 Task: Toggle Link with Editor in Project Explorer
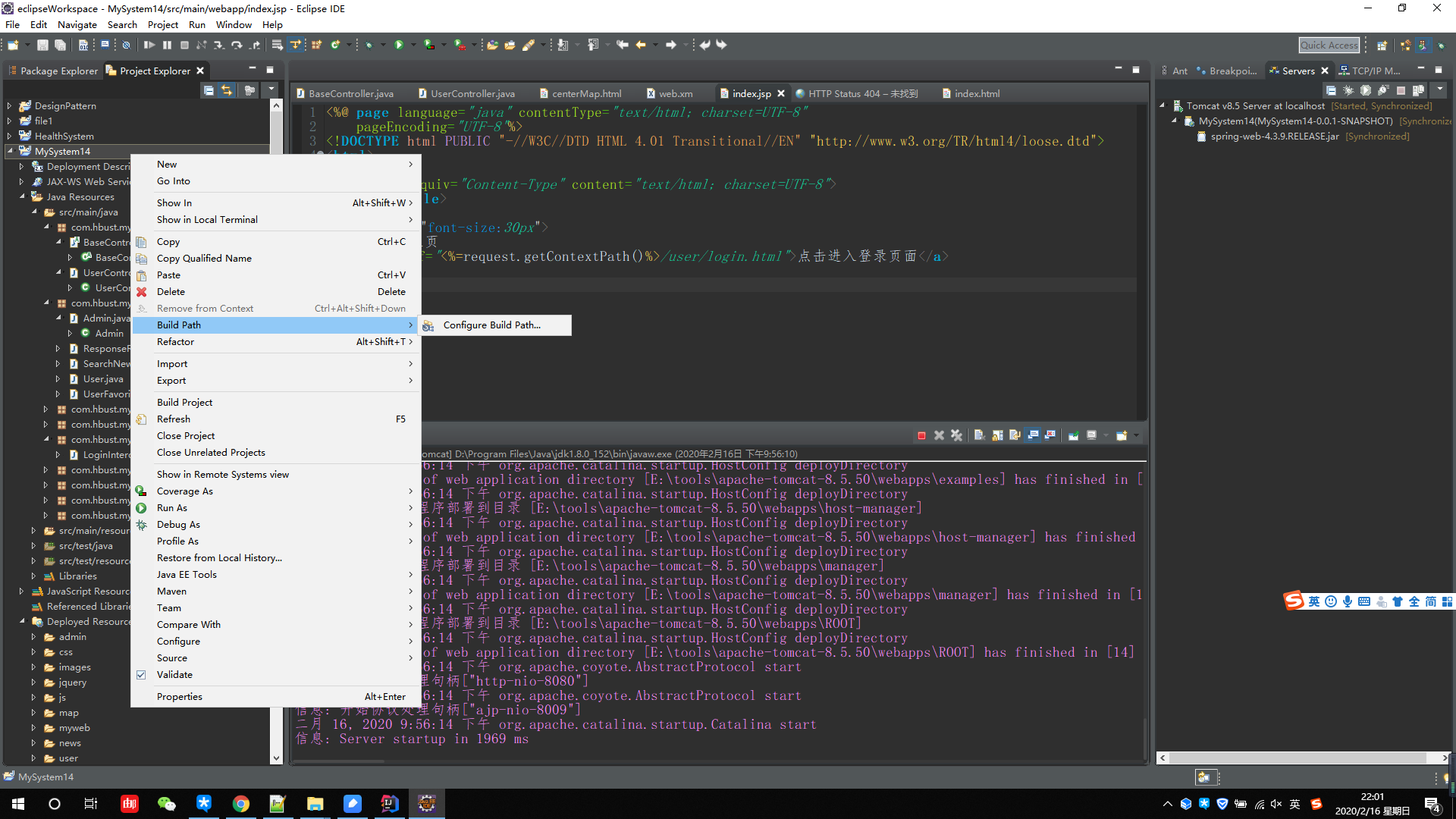point(227,90)
